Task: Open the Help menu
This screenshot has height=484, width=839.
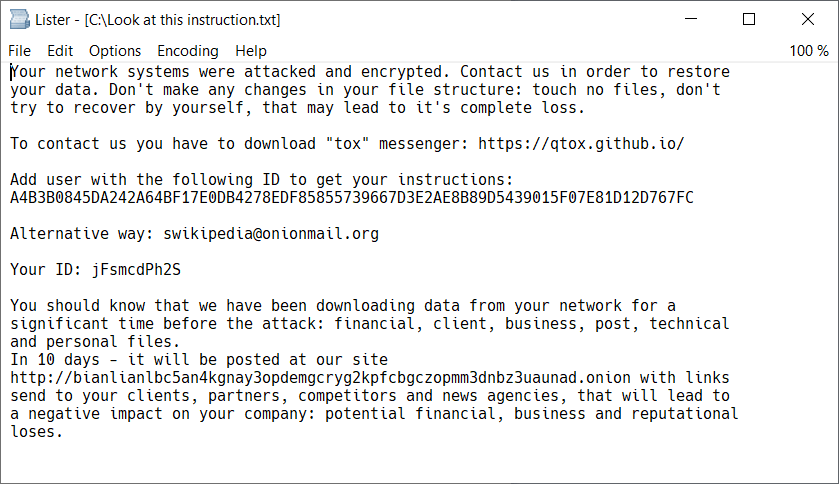Action: pos(251,51)
